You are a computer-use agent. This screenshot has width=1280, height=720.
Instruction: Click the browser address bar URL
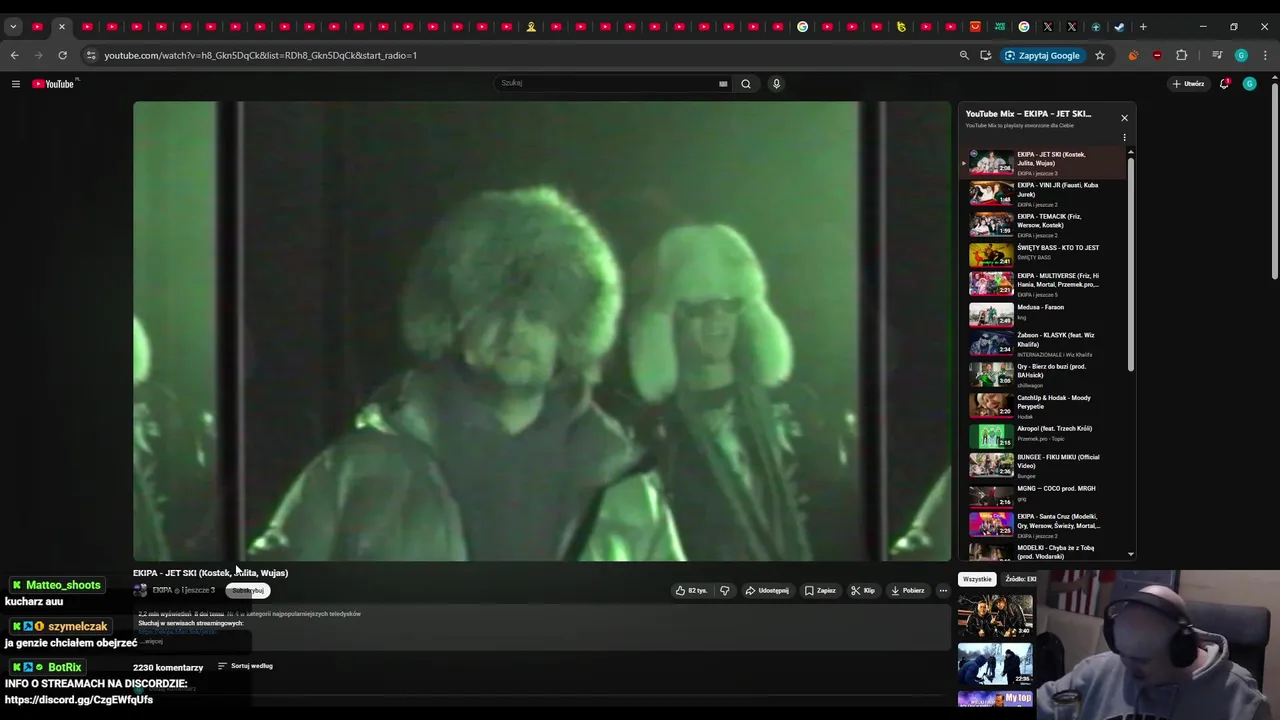click(x=260, y=55)
